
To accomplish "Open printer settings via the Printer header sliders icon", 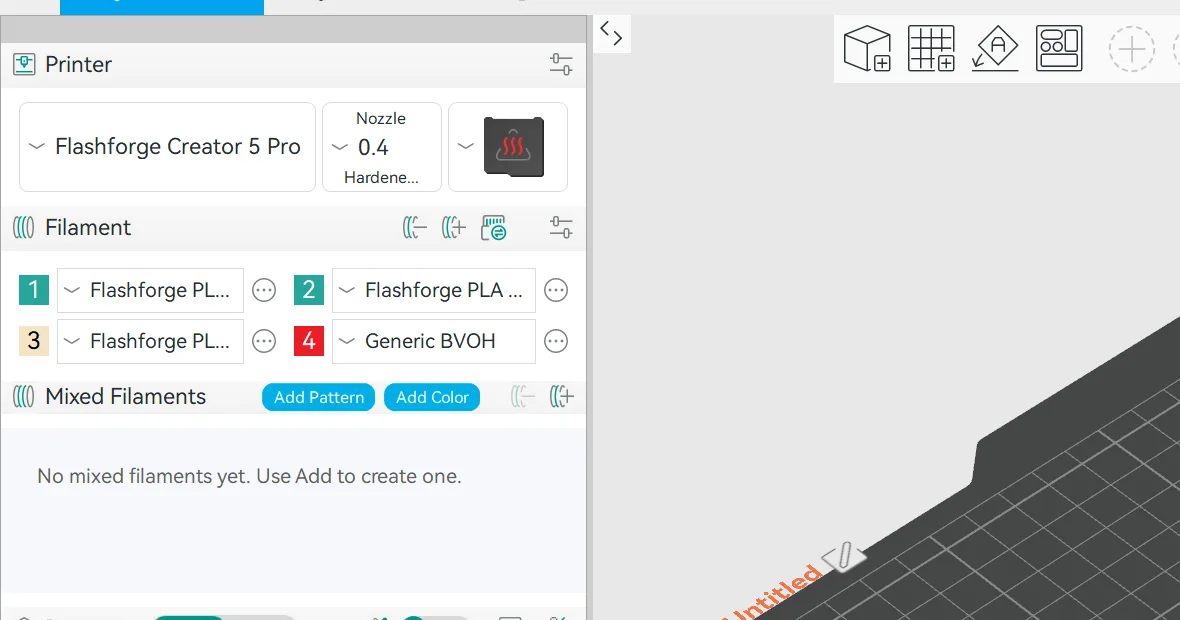I will [561, 65].
